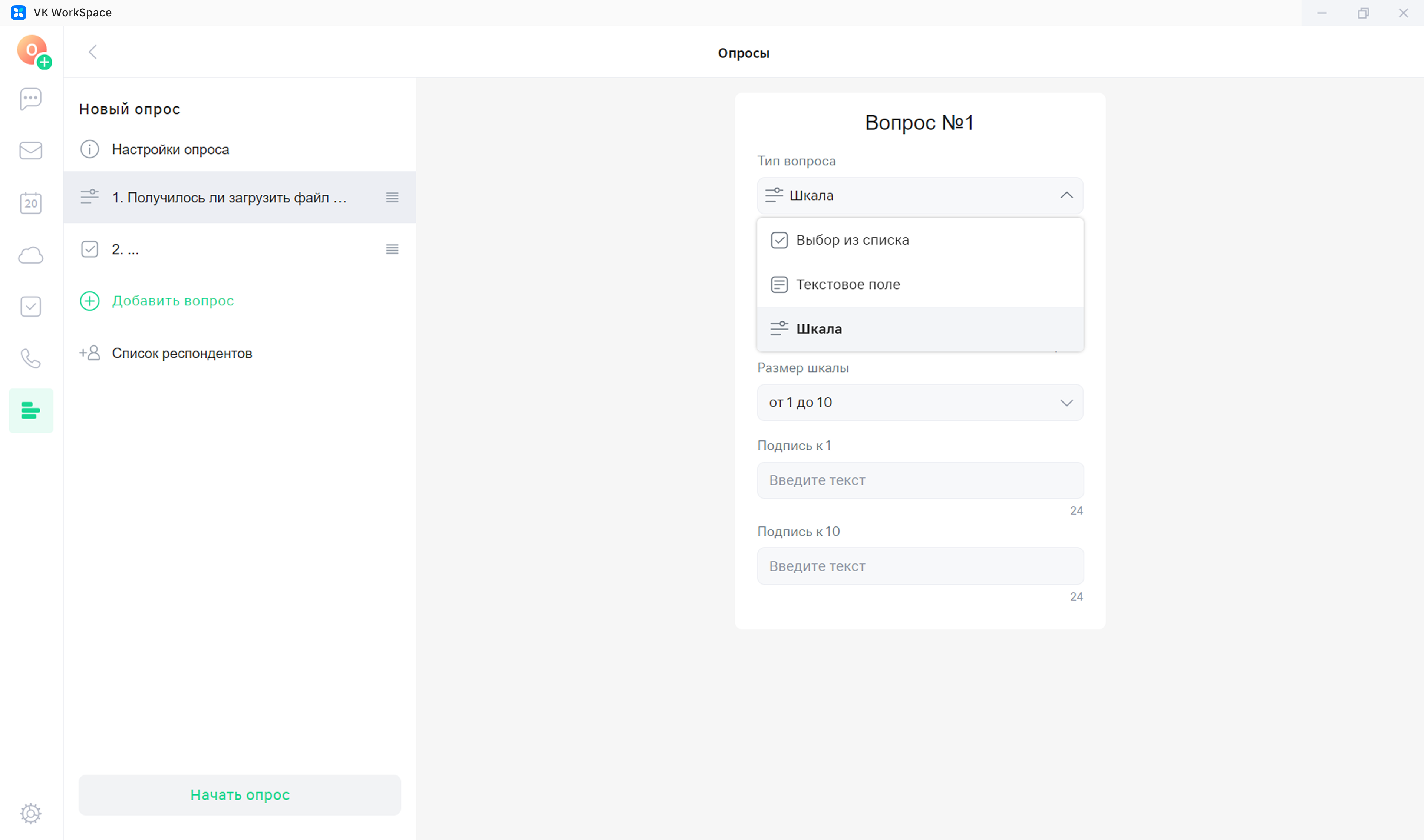The image size is (1424, 840).
Task: Open the tasks checkmark sidebar icon
Action: click(30, 307)
